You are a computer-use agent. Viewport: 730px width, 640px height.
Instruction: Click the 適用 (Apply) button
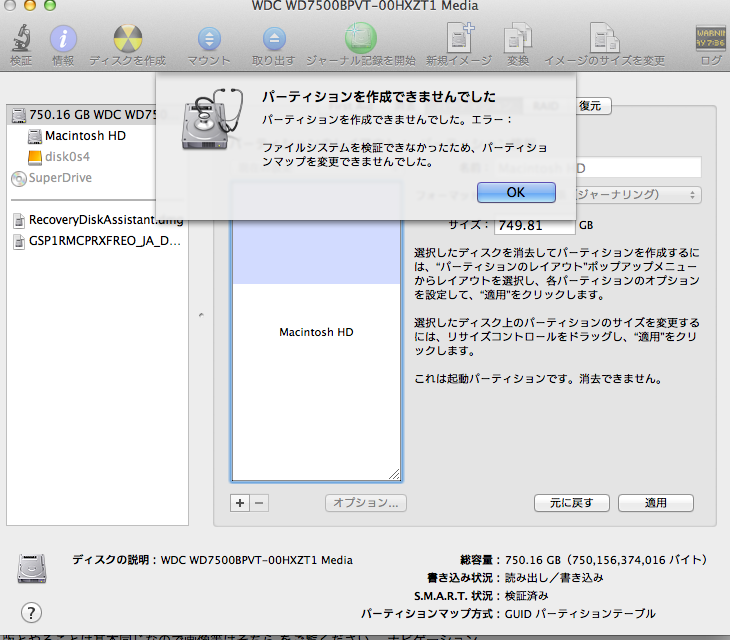click(655, 503)
